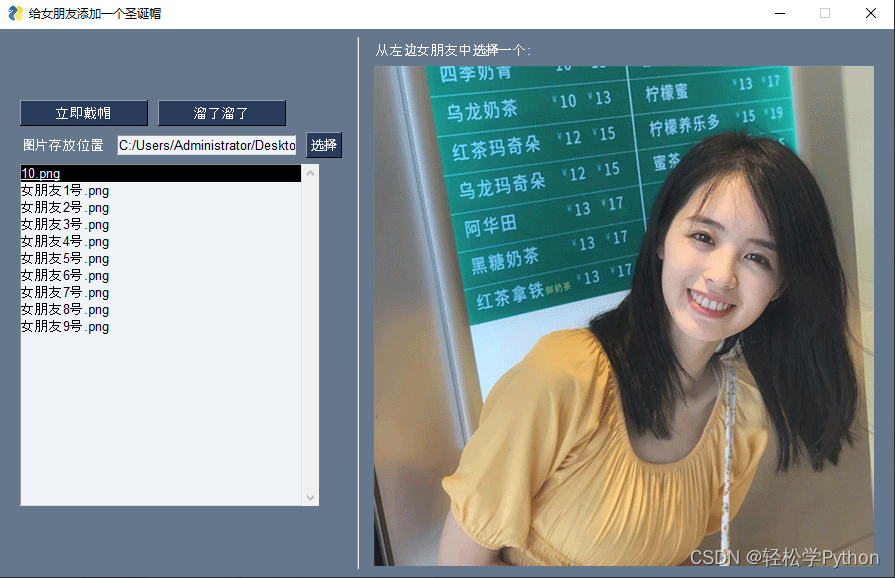Select 女朋友6号.png from the list
This screenshot has height=578, width=895.
point(64,275)
